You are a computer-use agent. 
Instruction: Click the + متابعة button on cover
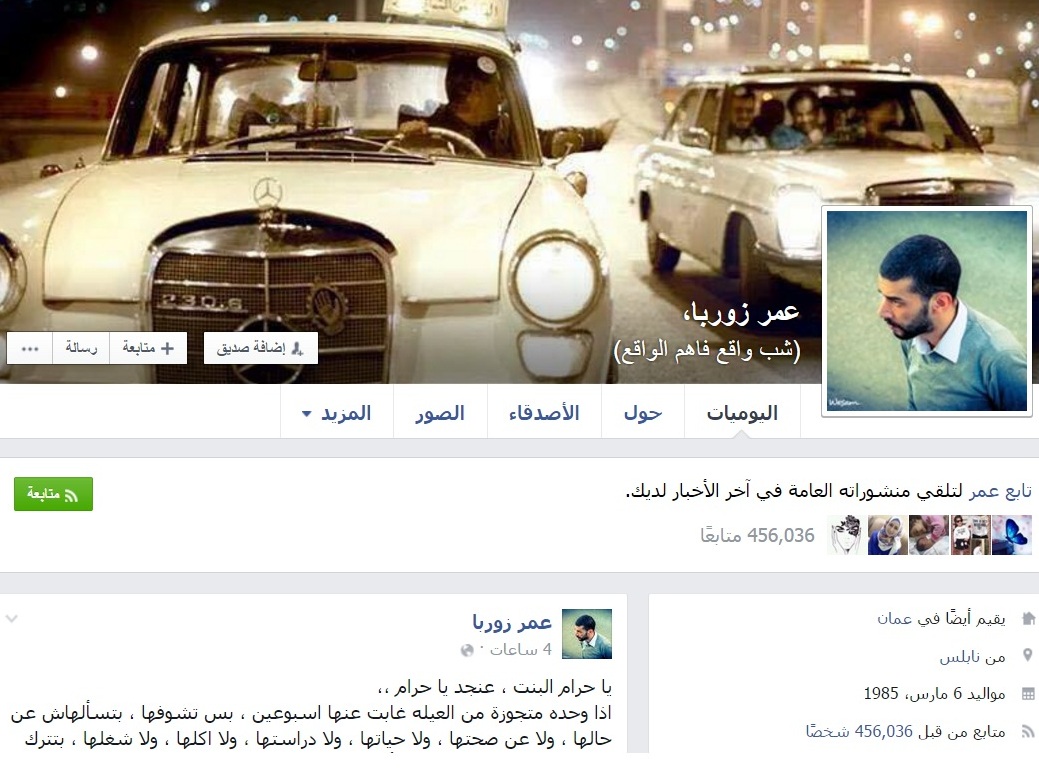click(x=148, y=348)
